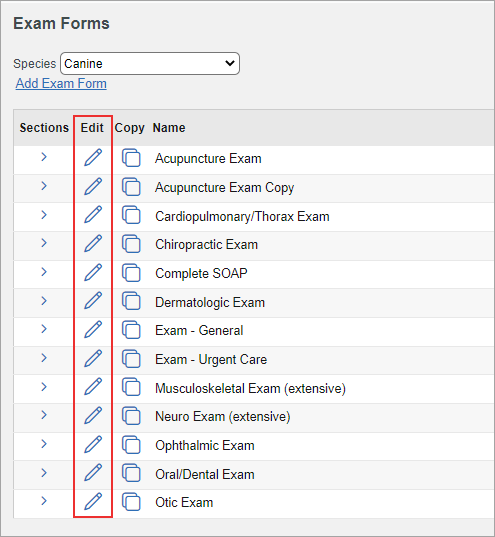Click the Ophthalmic Exam form name
Viewport: 495px width, 537px height.
205,446
